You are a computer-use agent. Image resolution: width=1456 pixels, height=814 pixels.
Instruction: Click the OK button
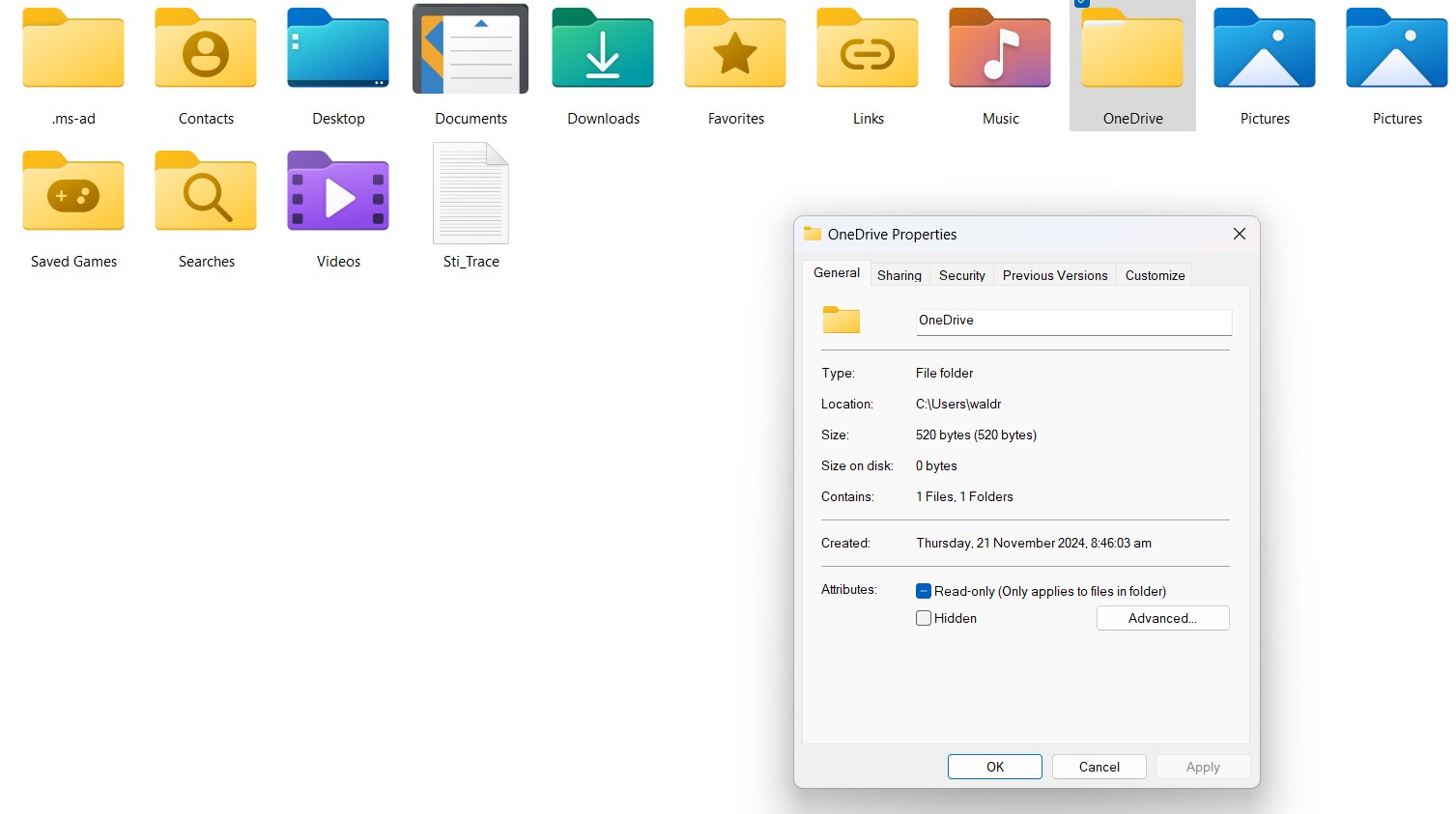coord(995,767)
